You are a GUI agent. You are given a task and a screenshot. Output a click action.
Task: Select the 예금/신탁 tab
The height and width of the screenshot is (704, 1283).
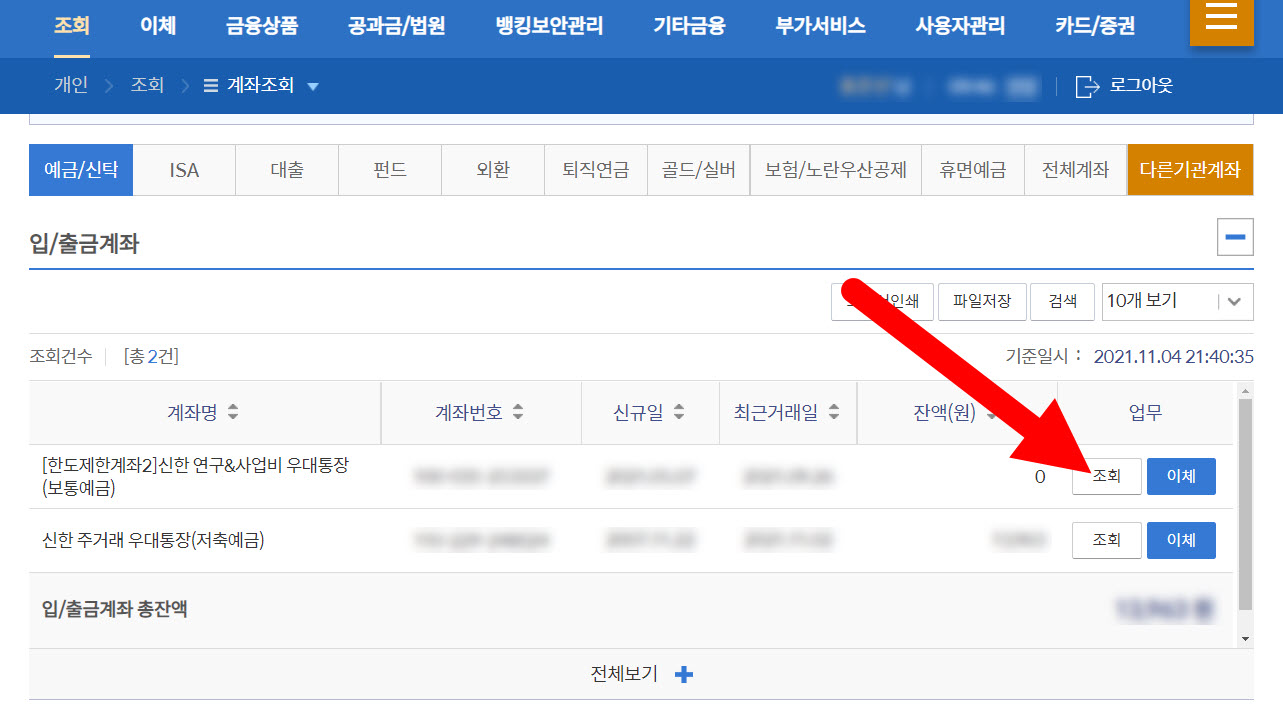pyautogui.click(x=81, y=170)
